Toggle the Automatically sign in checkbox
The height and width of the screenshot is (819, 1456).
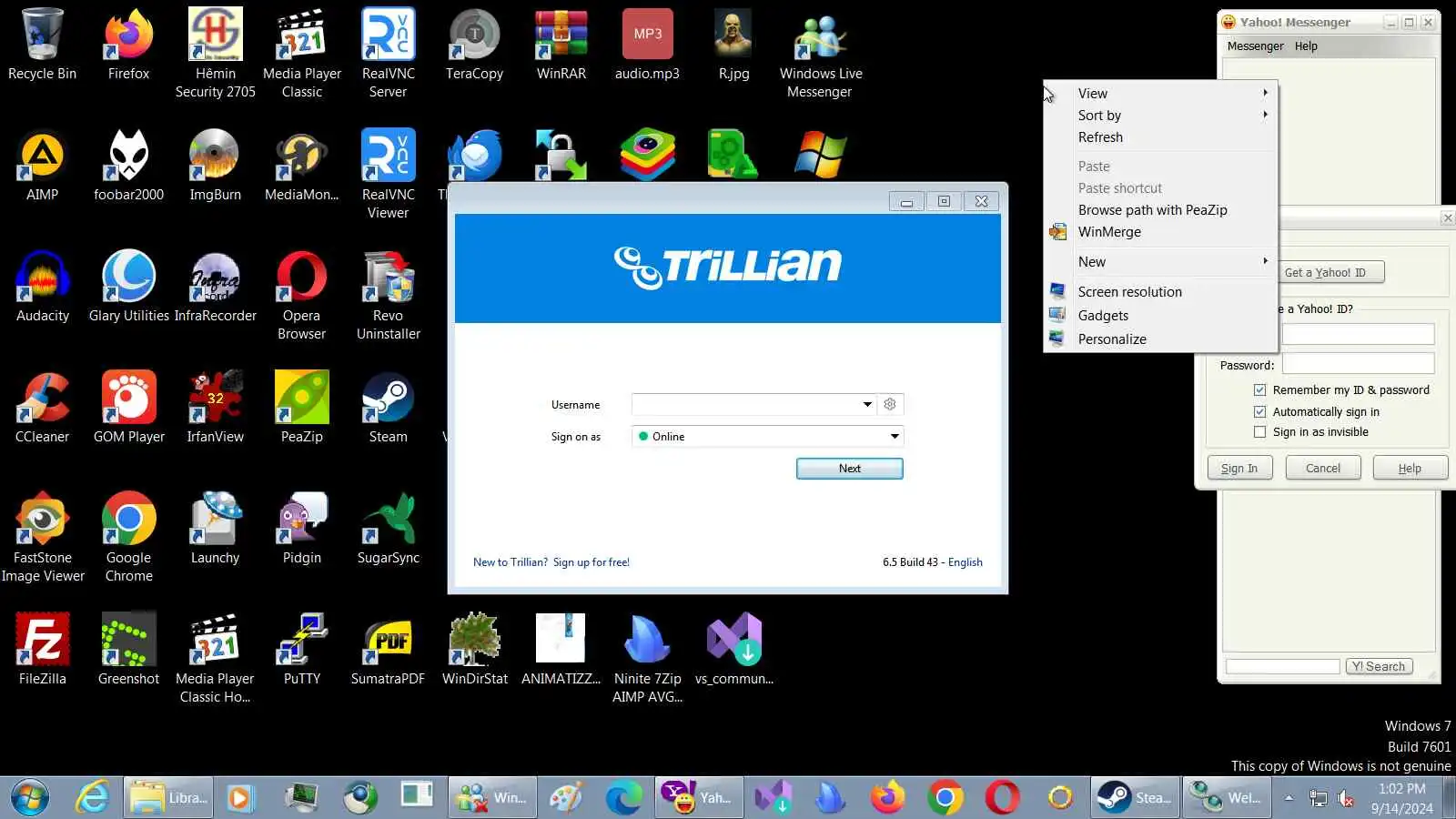coord(1259,411)
